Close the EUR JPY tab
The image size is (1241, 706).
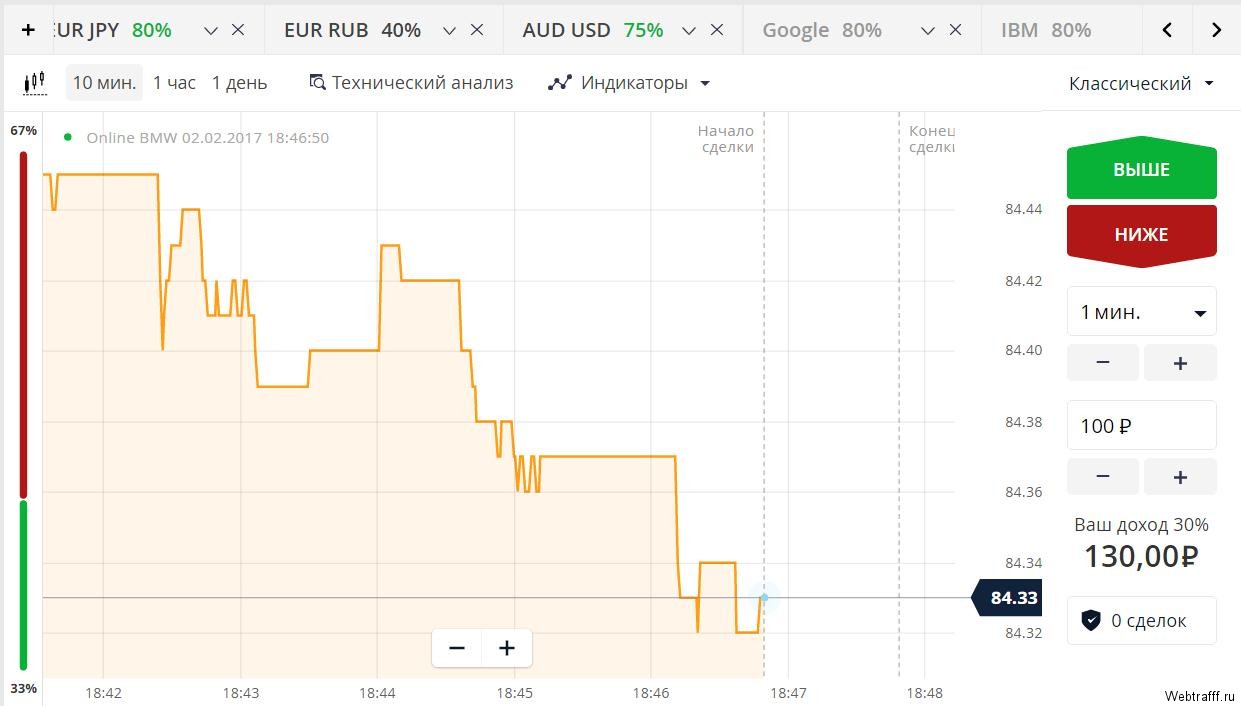coord(238,30)
